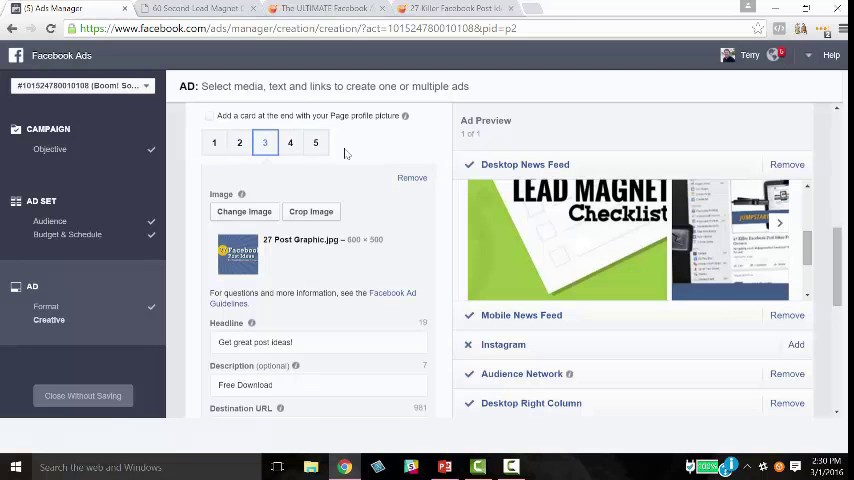This screenshot has height=480, width=854.
Task: Click the Ad Set section icon
Action: (16, 201)
